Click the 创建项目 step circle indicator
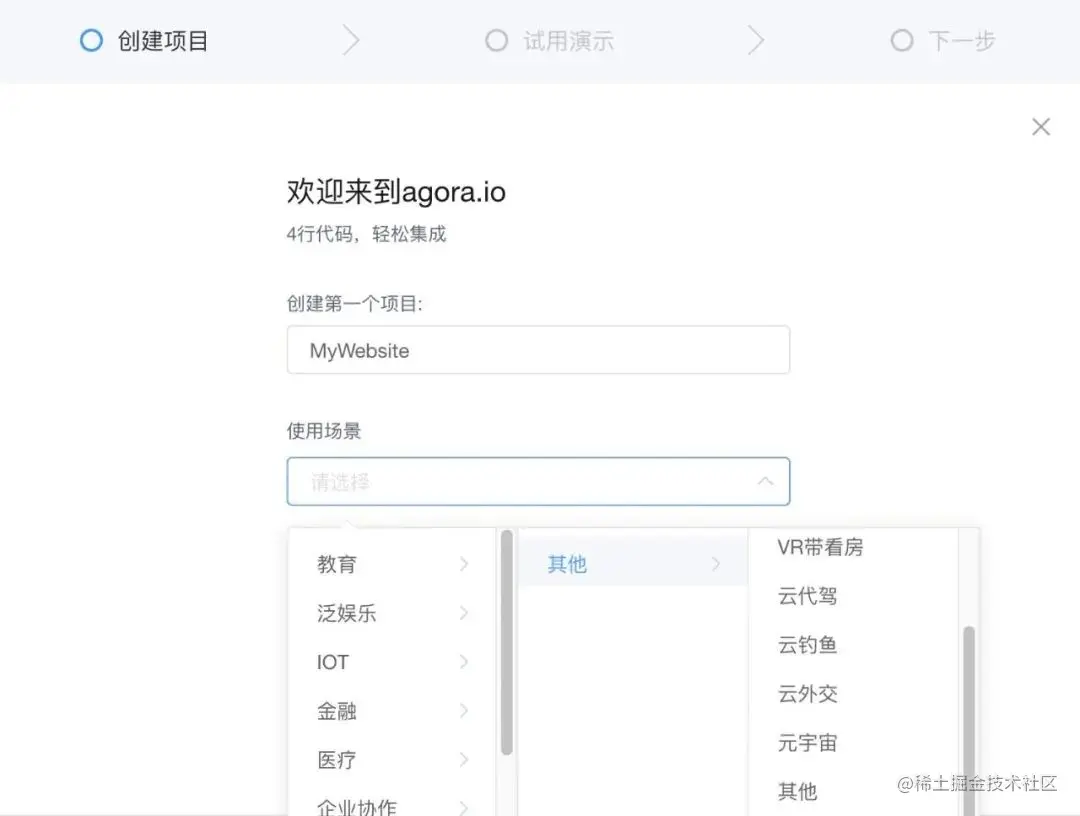Screen dimensions: 1080x816 pos(91,40)
